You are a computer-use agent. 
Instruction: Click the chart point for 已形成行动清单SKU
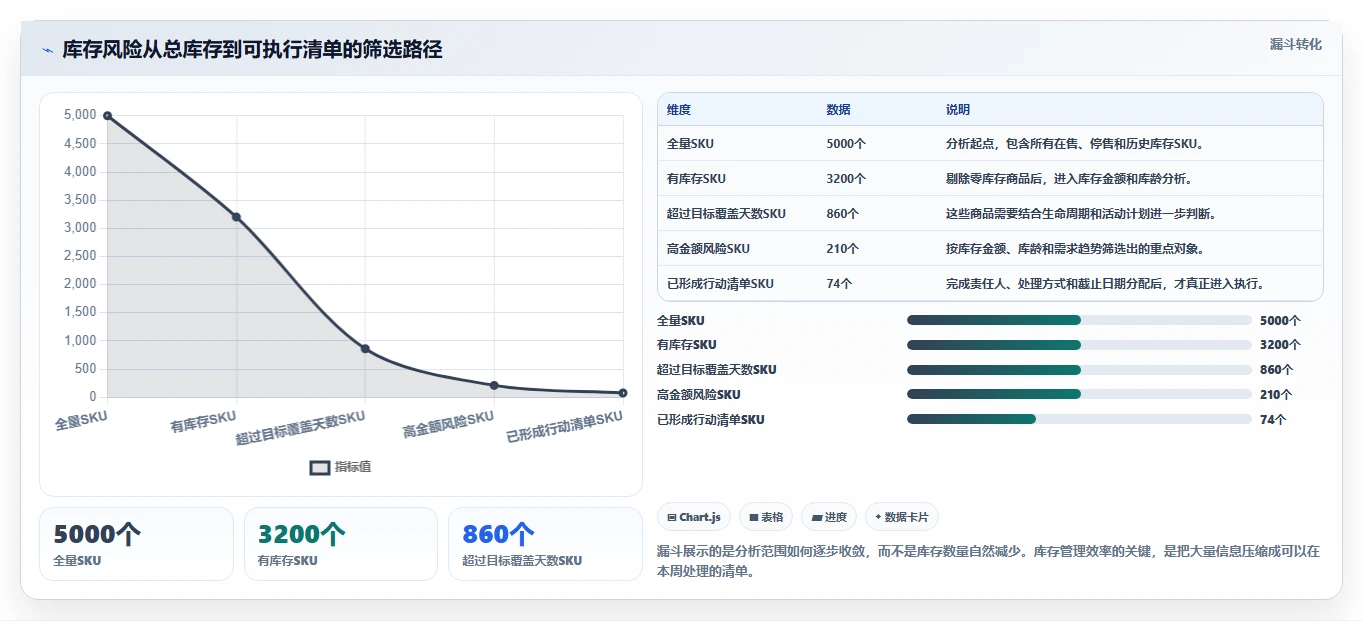click(x=622, y=393)
